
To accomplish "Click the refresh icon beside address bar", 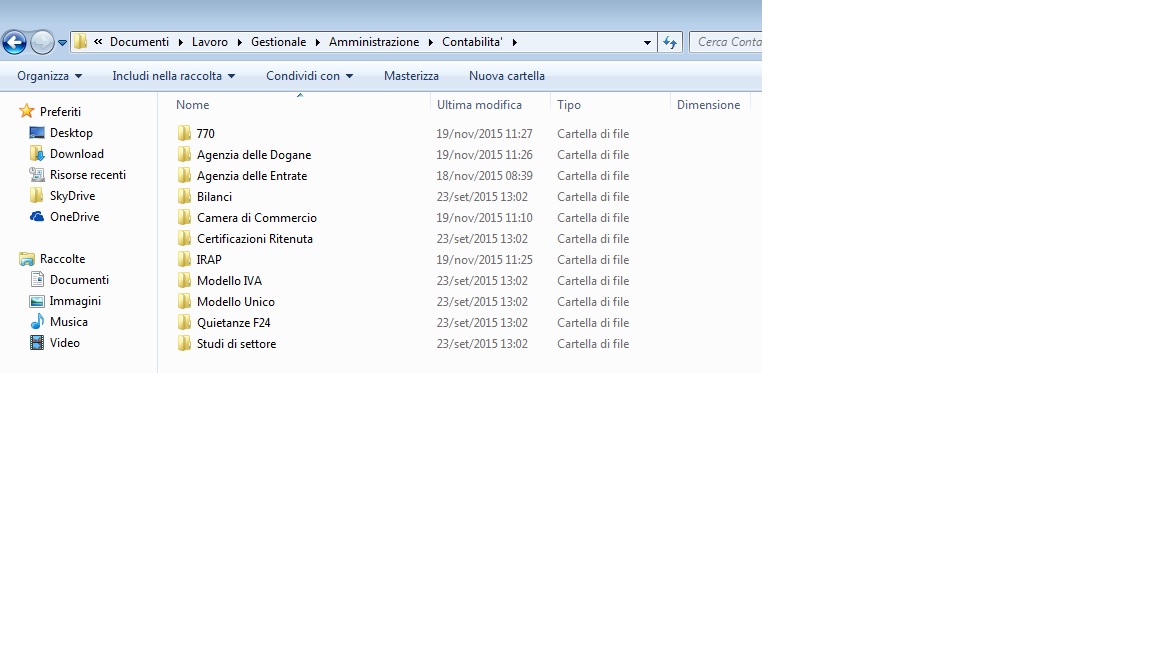I will [x=670, y=42].
